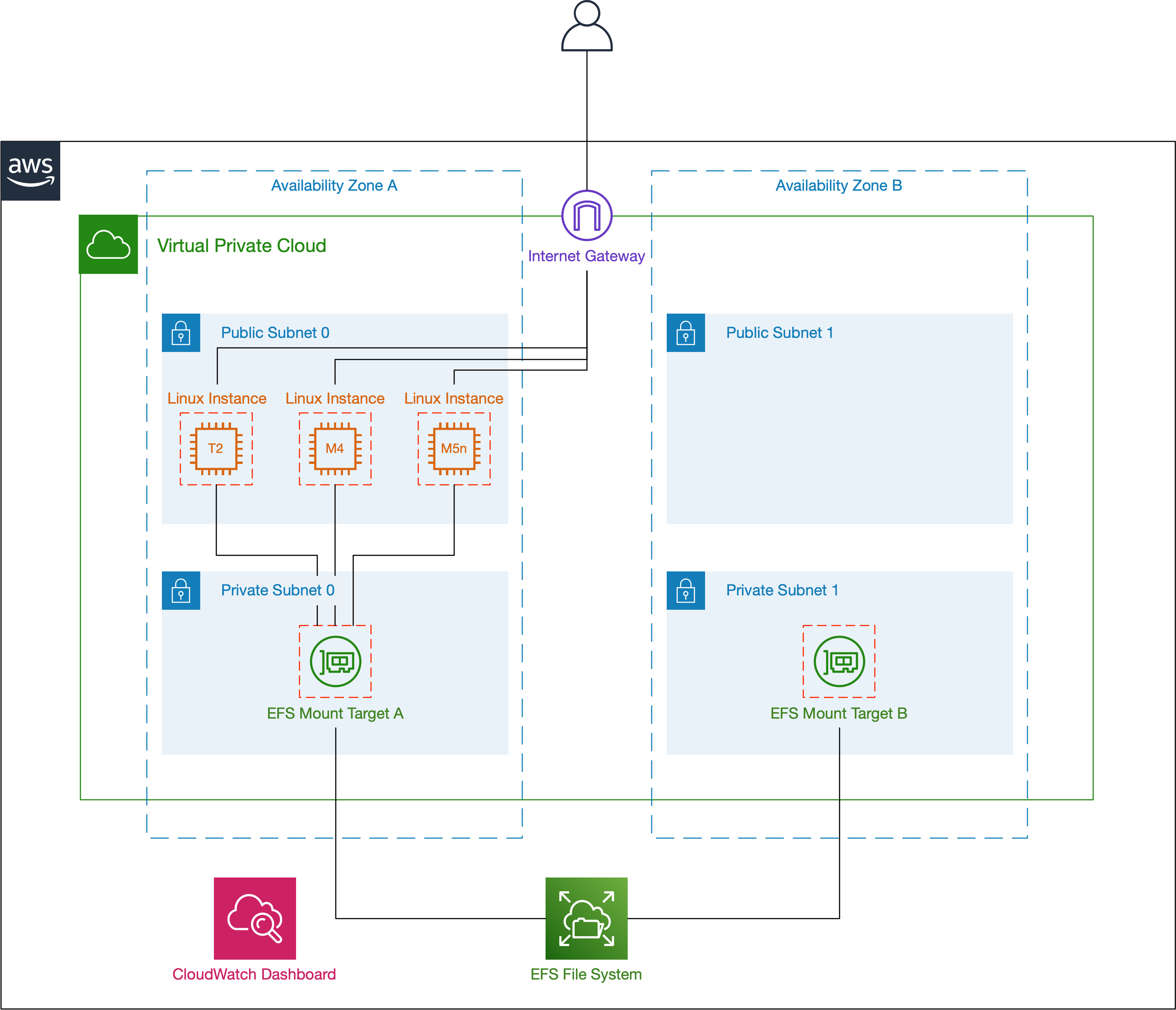
Task: Click the M5n instance chip icon
Action: click(x=454, y=449)
